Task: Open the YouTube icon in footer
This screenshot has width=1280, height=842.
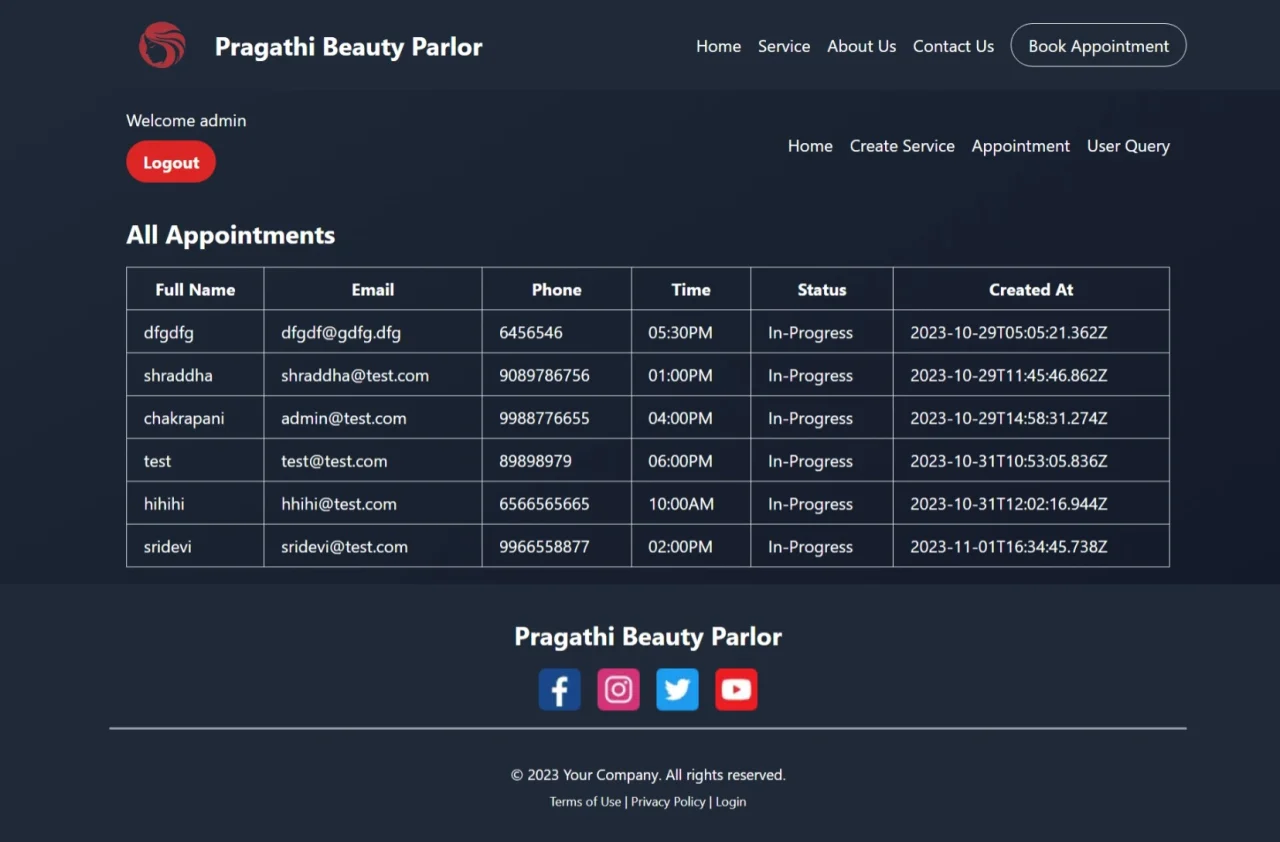Action: tap(736, 690)
